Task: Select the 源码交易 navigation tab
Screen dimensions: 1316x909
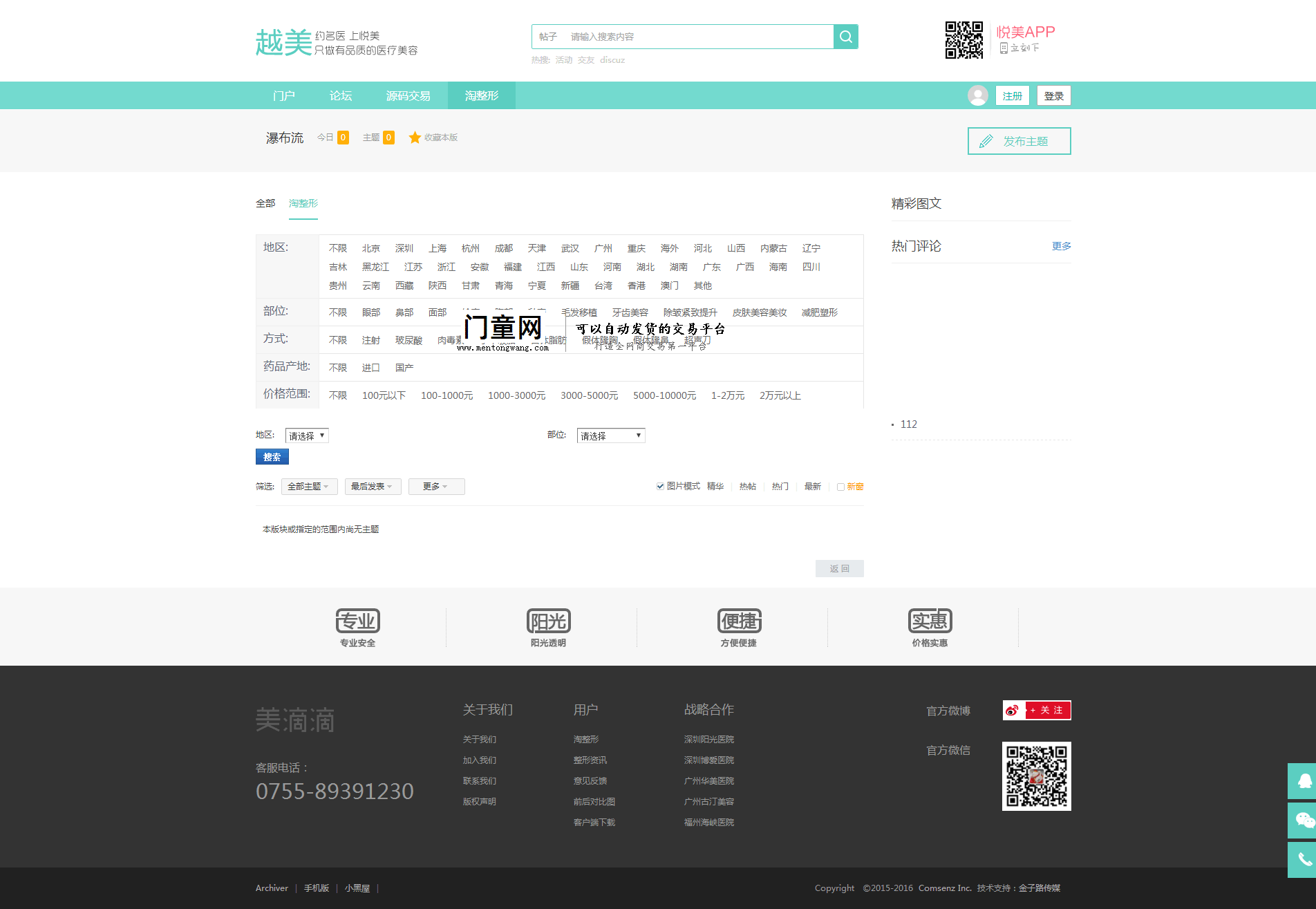Action: [408, 95]
